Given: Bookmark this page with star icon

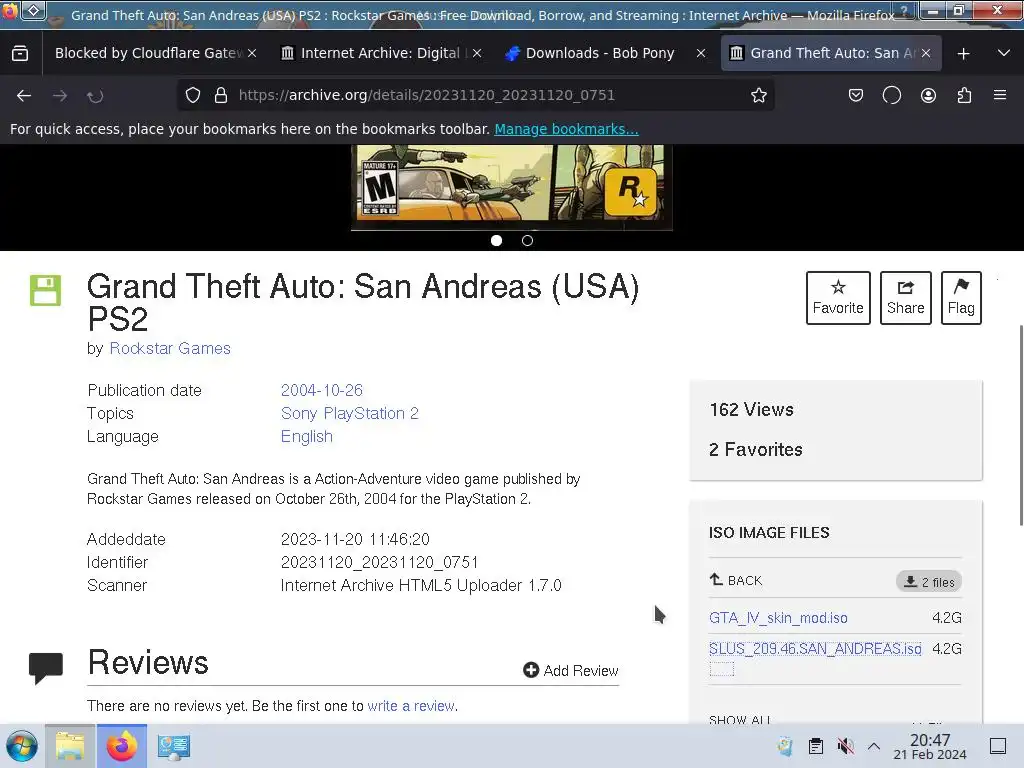Looking at the screenshot, I should click(758, 95).
